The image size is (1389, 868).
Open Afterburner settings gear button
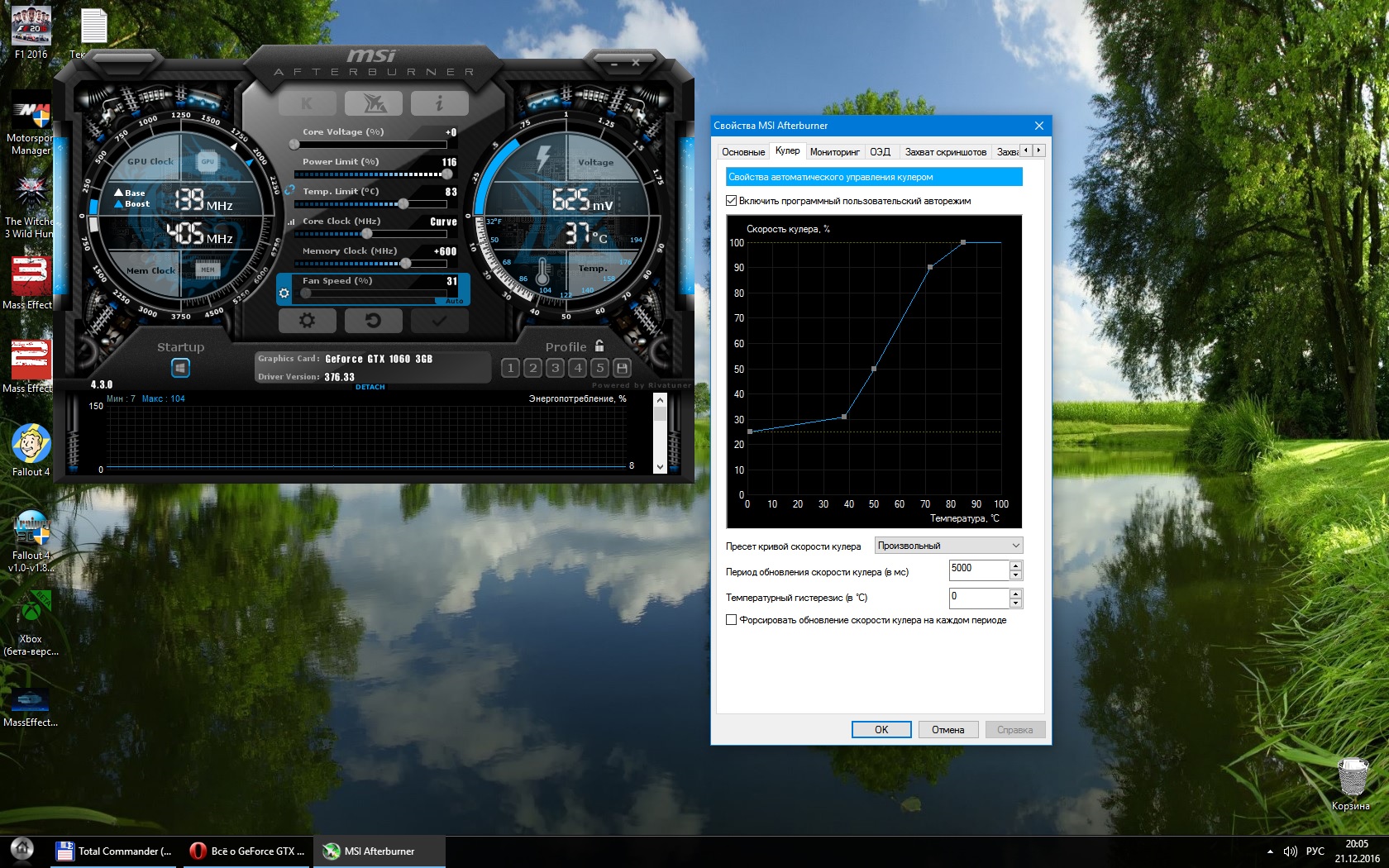point(307,320)
